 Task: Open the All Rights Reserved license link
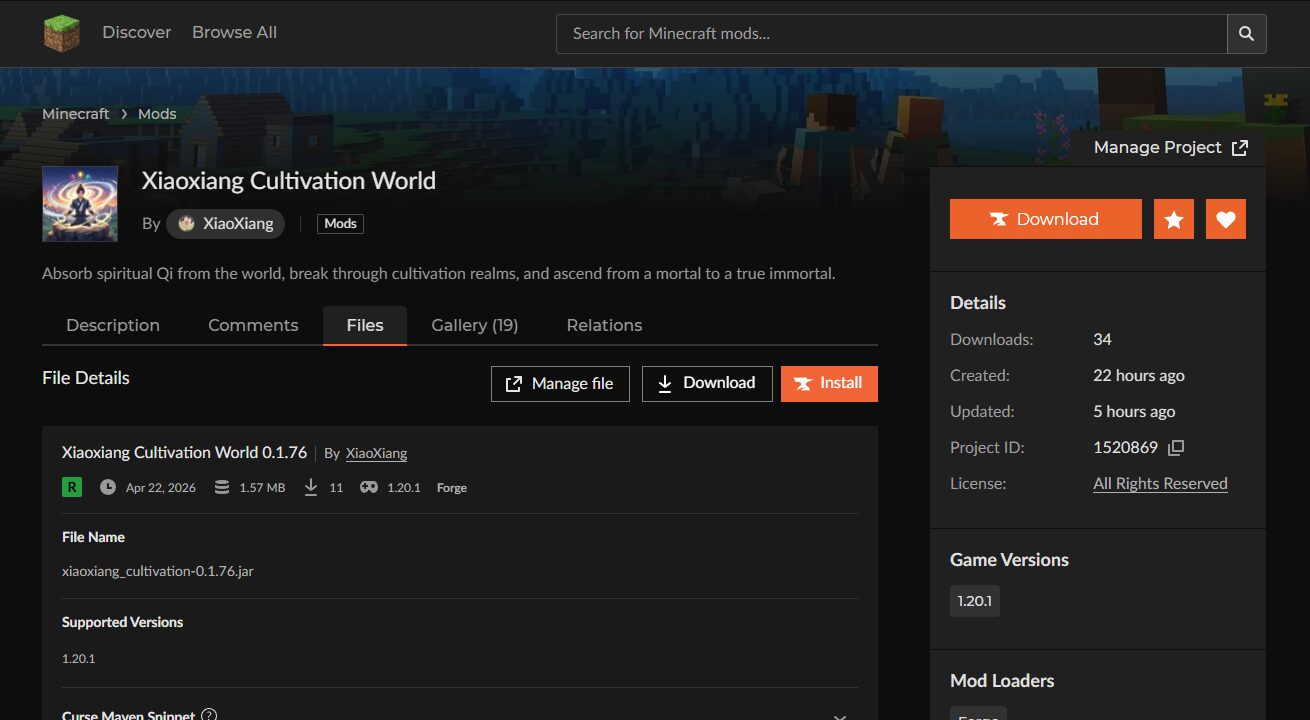tap(1160, 484)
